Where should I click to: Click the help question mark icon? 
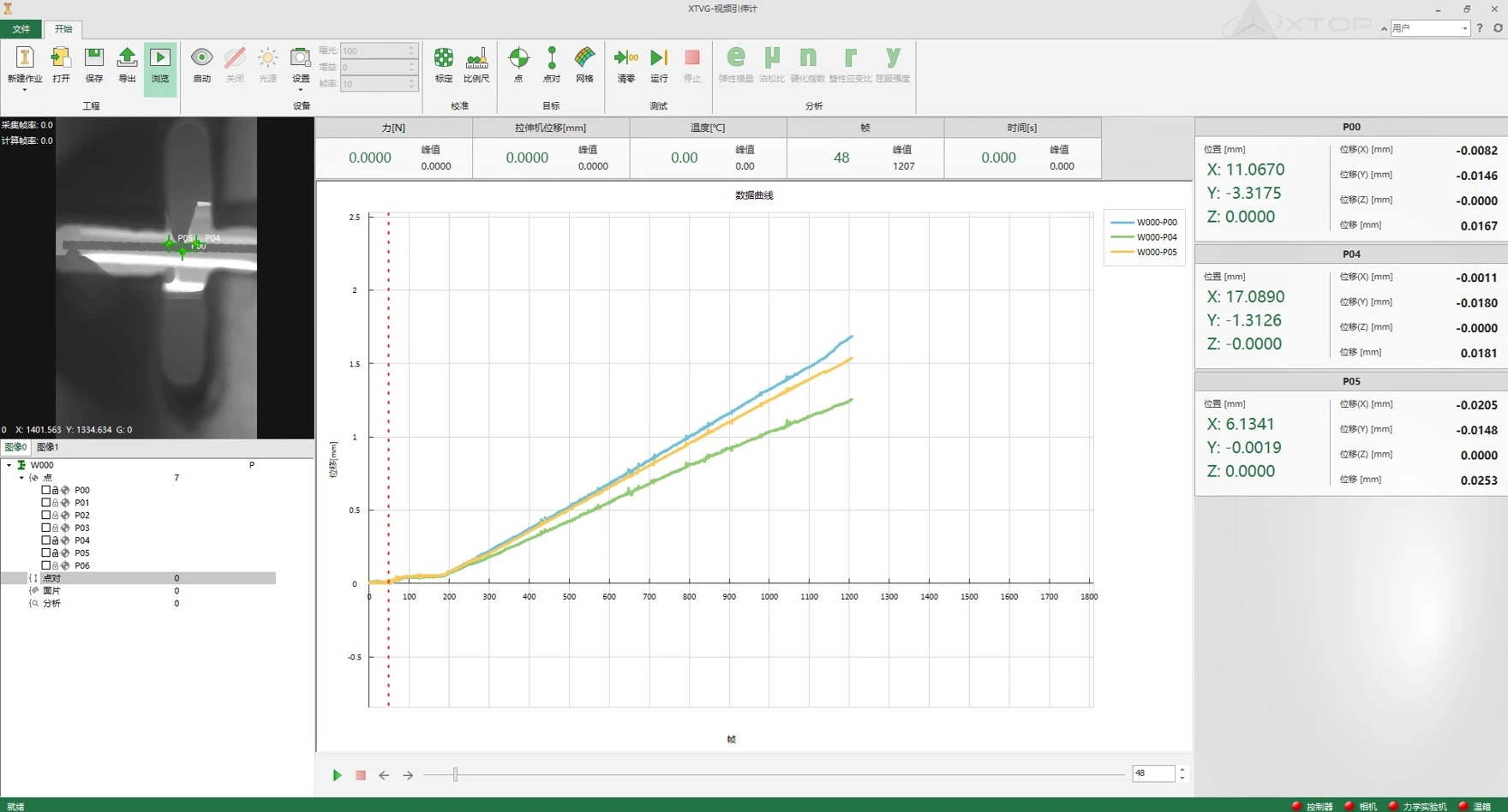[x=1480, y=28]
